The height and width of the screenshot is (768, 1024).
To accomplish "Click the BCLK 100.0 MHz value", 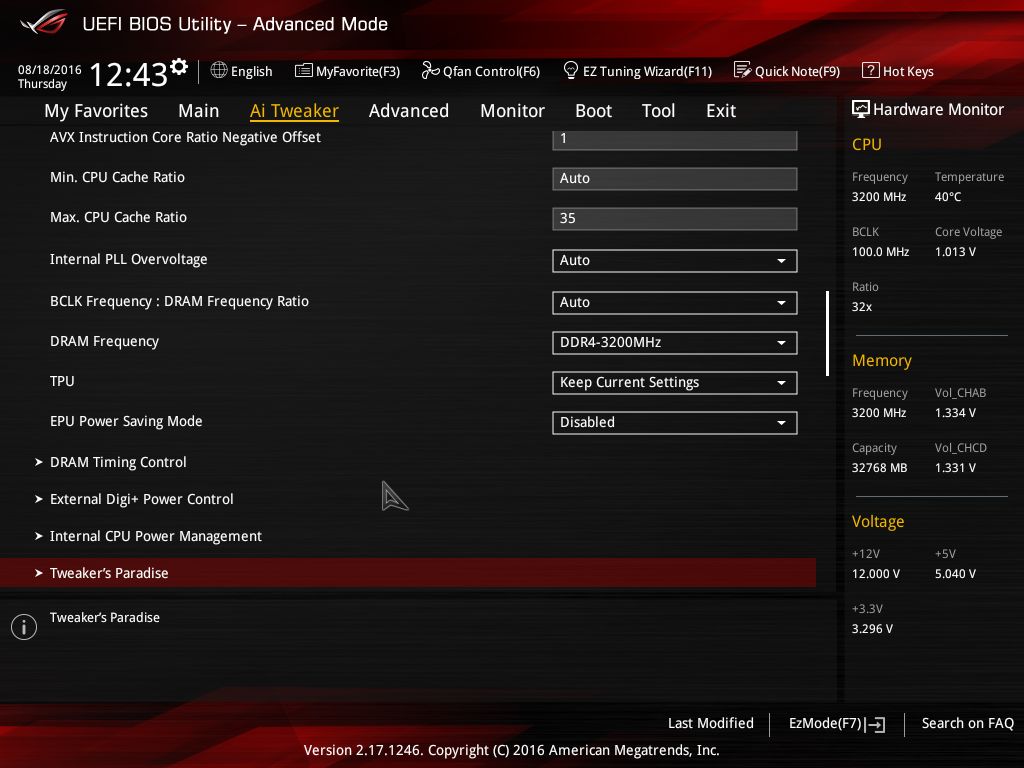I will pos(880,251).
